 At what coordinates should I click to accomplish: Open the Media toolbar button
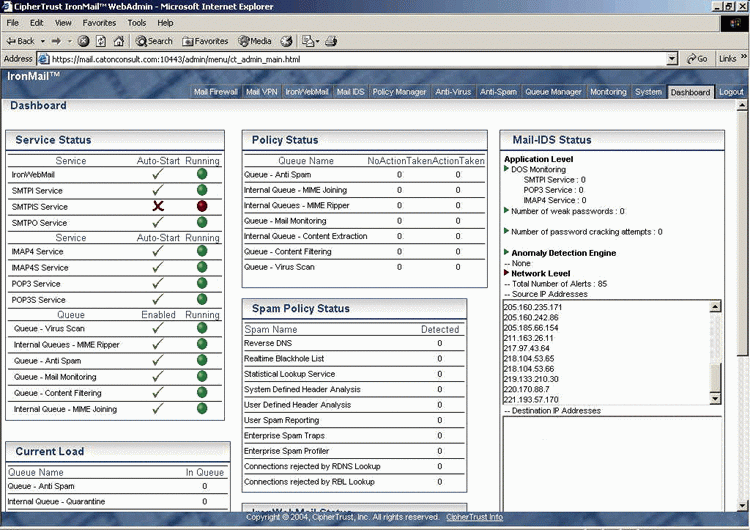pyautogui.click(x=255, y=41)
